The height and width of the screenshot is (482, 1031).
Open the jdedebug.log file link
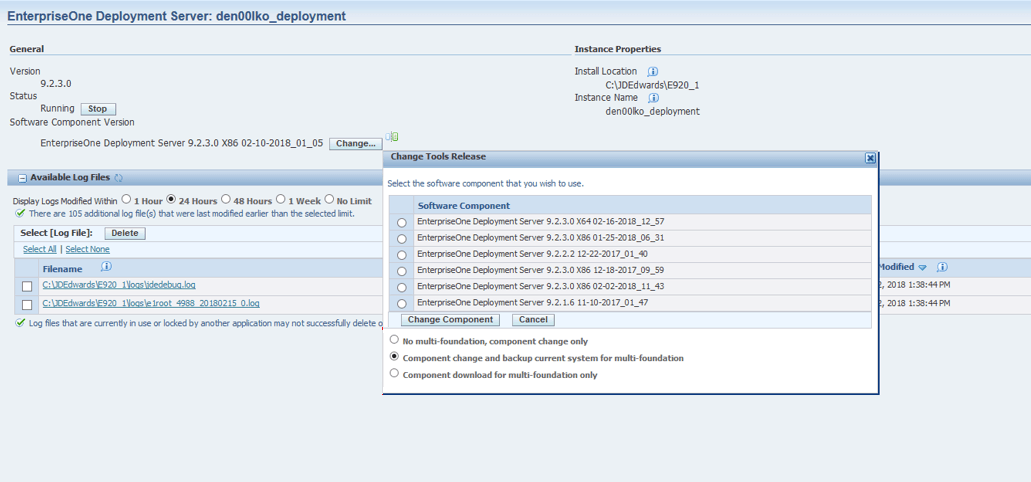coord(119,285)
